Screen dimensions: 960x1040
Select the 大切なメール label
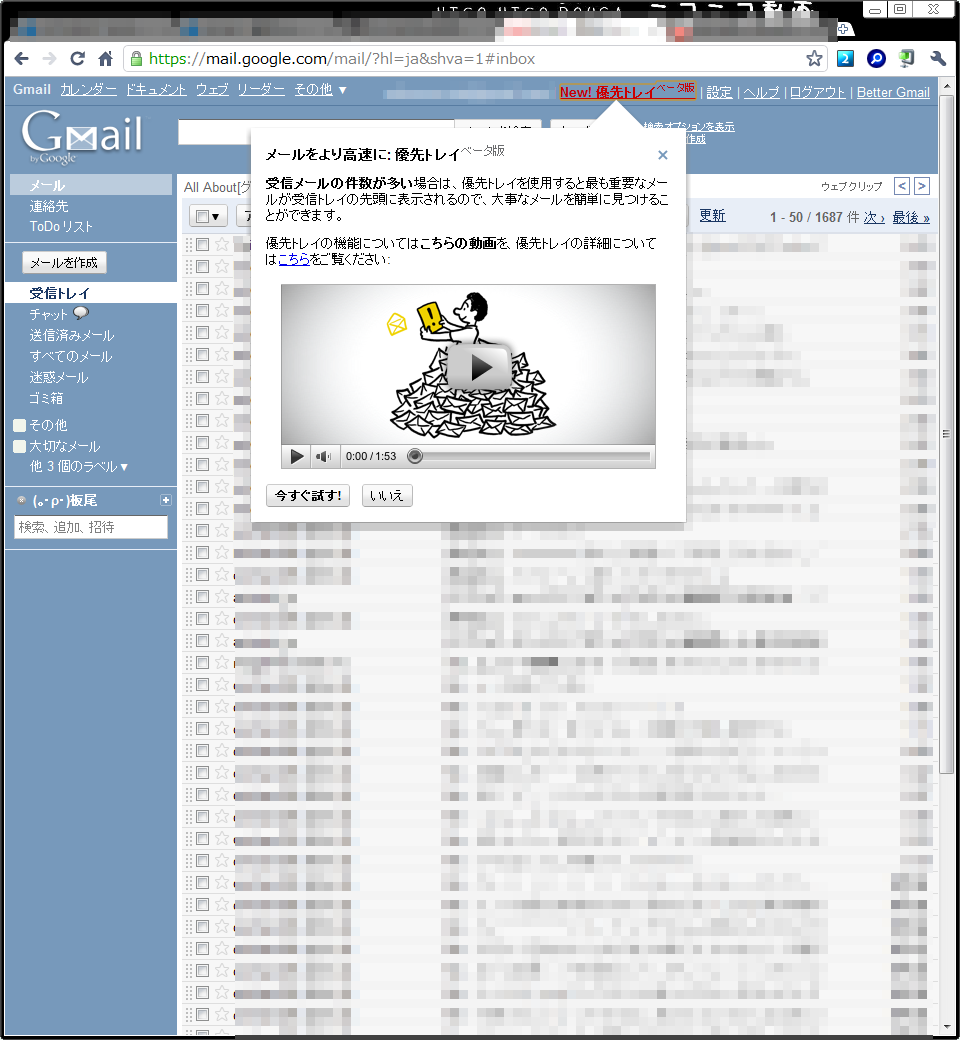click(x=65, y=446)
